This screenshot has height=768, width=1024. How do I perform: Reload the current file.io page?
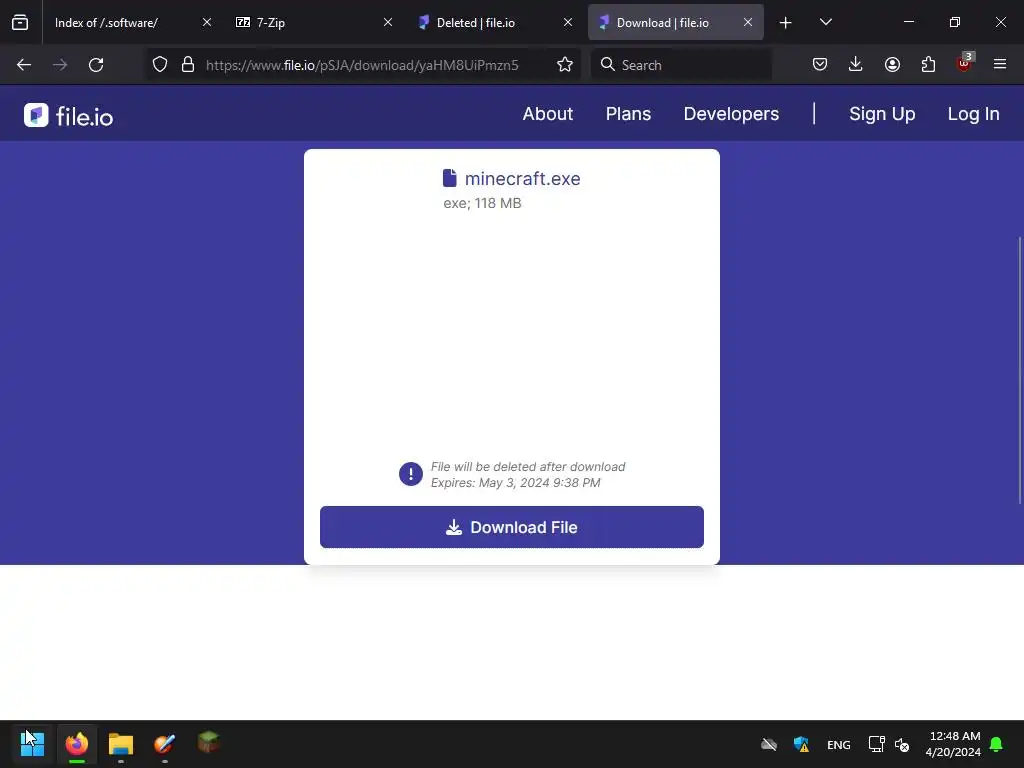(x=96, y=65)
